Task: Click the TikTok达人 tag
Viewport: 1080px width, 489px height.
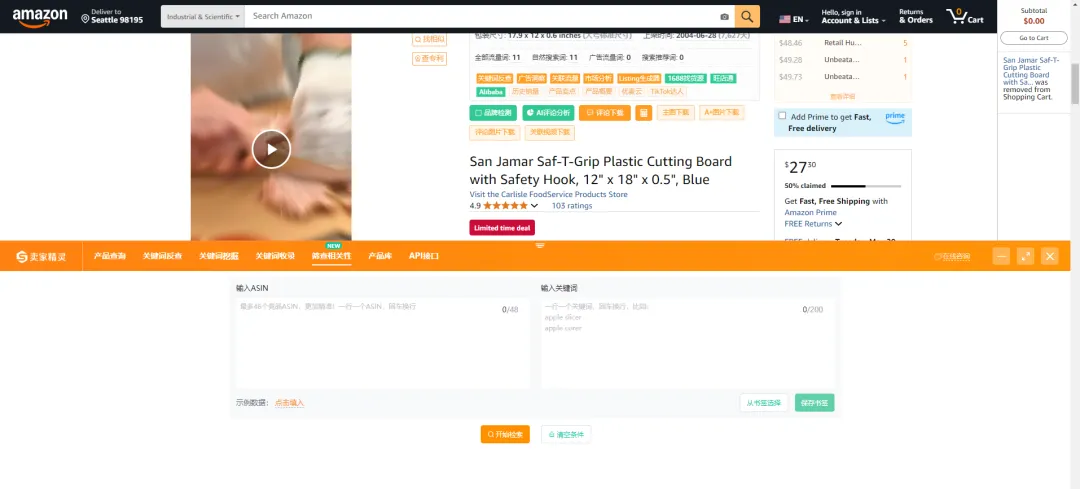Action: coord(667,92)
